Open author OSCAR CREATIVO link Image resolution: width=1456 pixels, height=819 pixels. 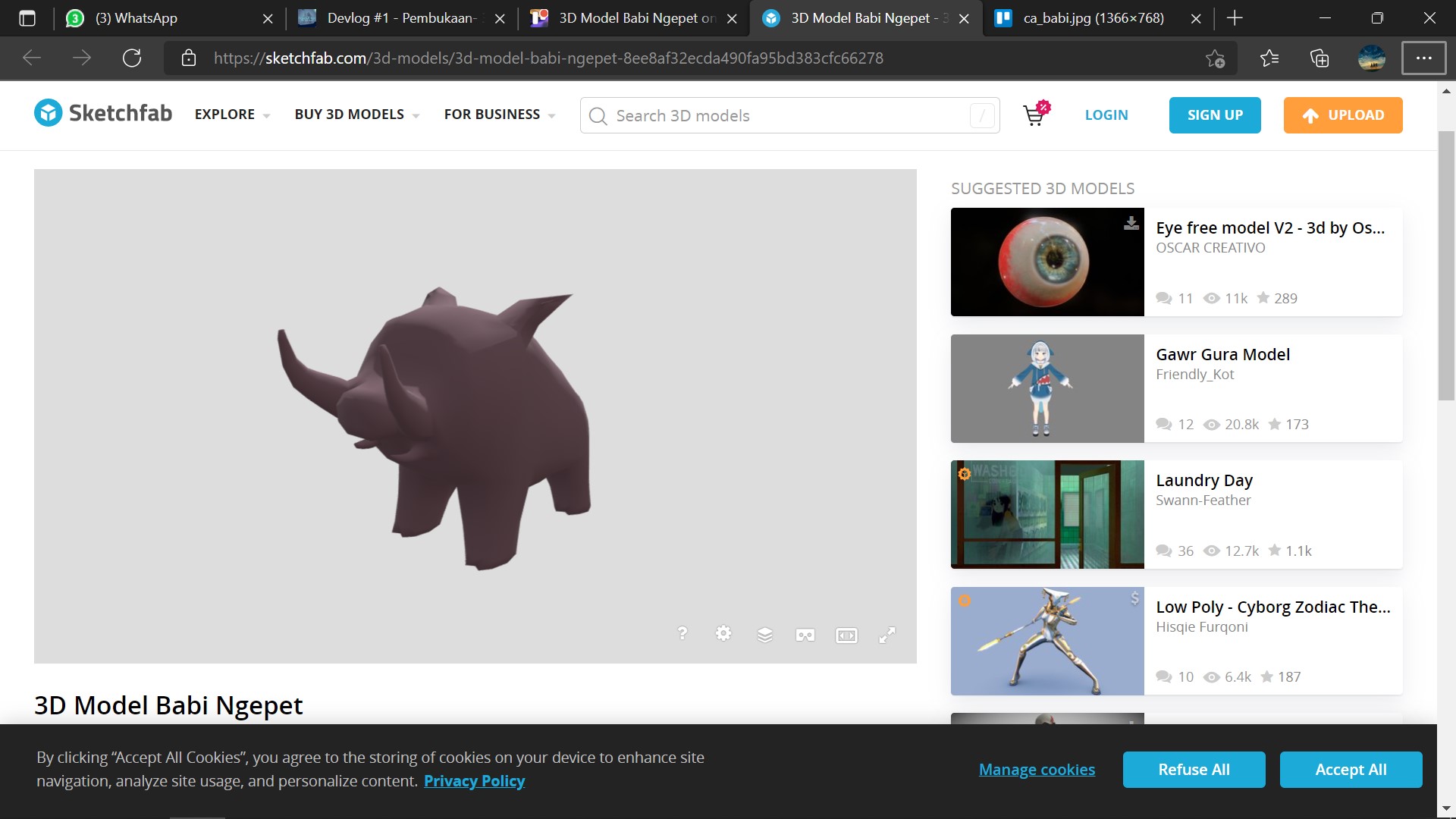click(1210, 248)
